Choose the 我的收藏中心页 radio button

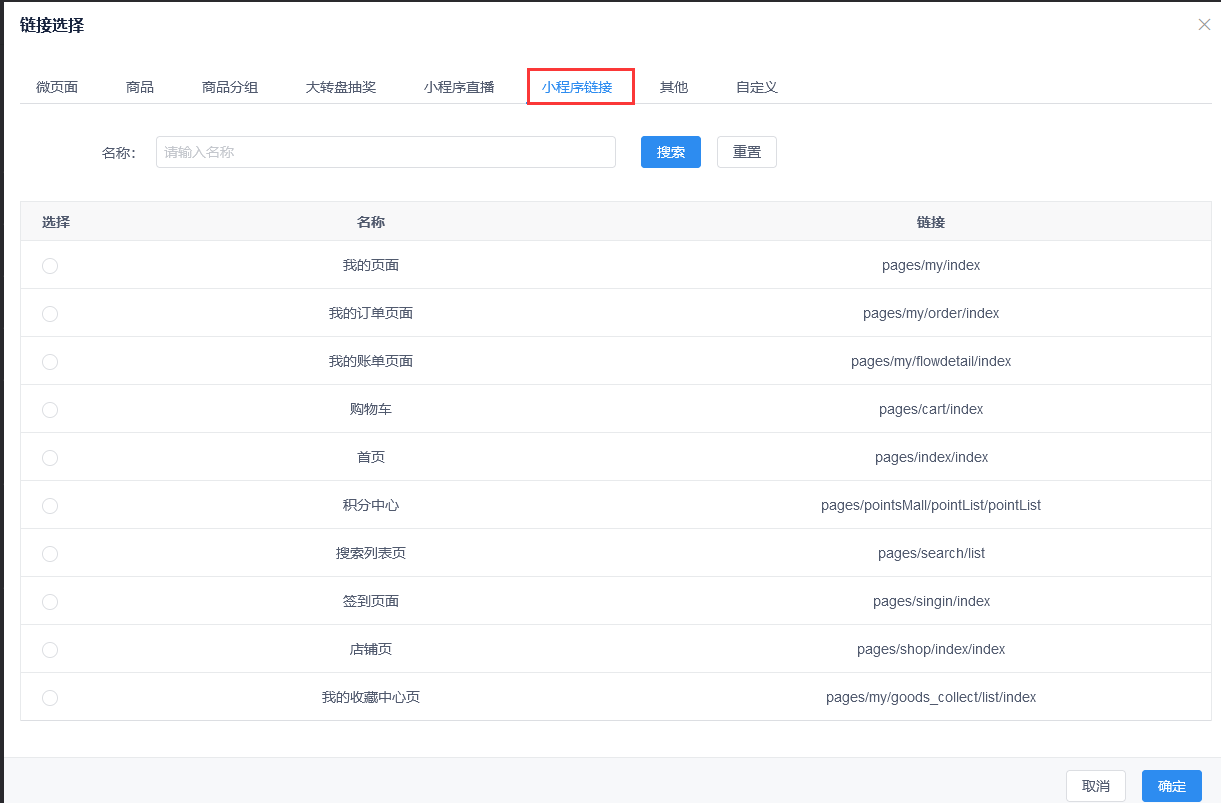pos(50,698)
